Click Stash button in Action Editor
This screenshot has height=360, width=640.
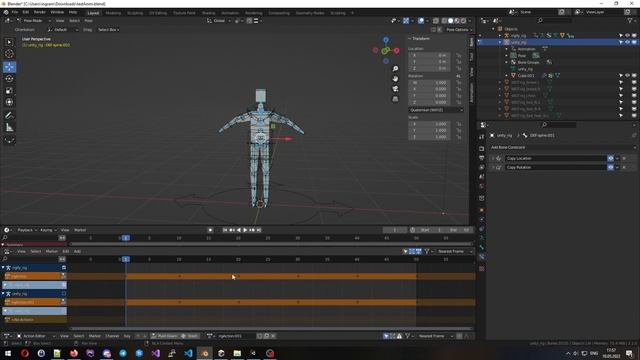click(x=189, y=336)
